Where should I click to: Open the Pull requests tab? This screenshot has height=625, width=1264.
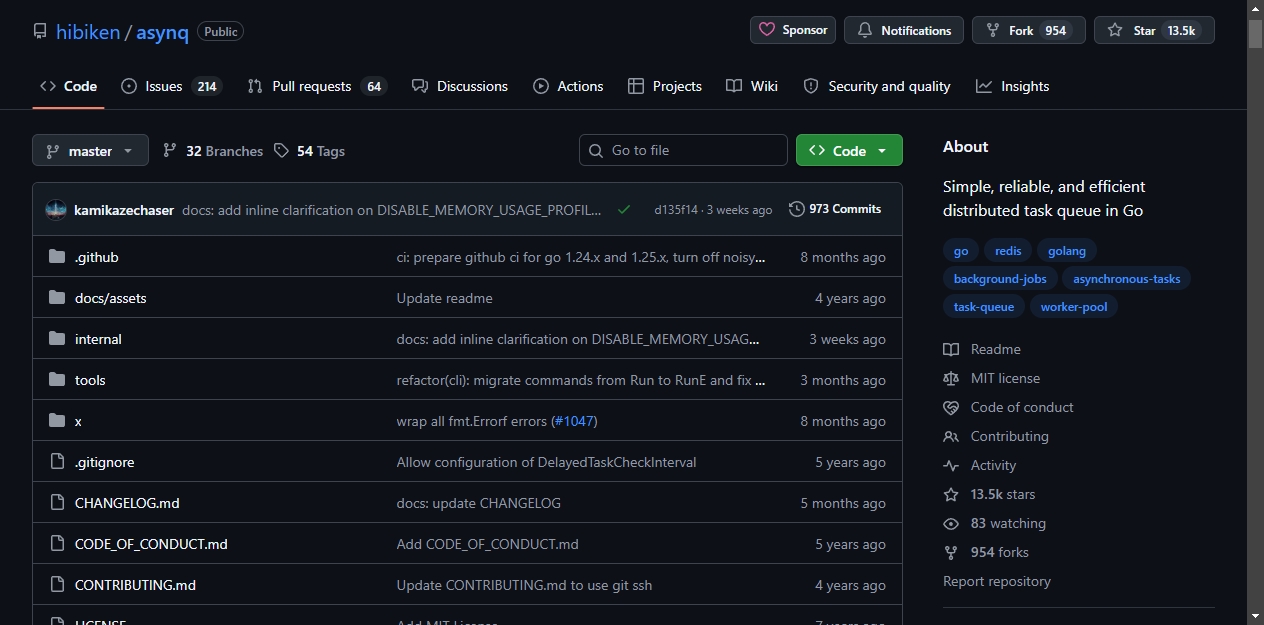(316, 86)
